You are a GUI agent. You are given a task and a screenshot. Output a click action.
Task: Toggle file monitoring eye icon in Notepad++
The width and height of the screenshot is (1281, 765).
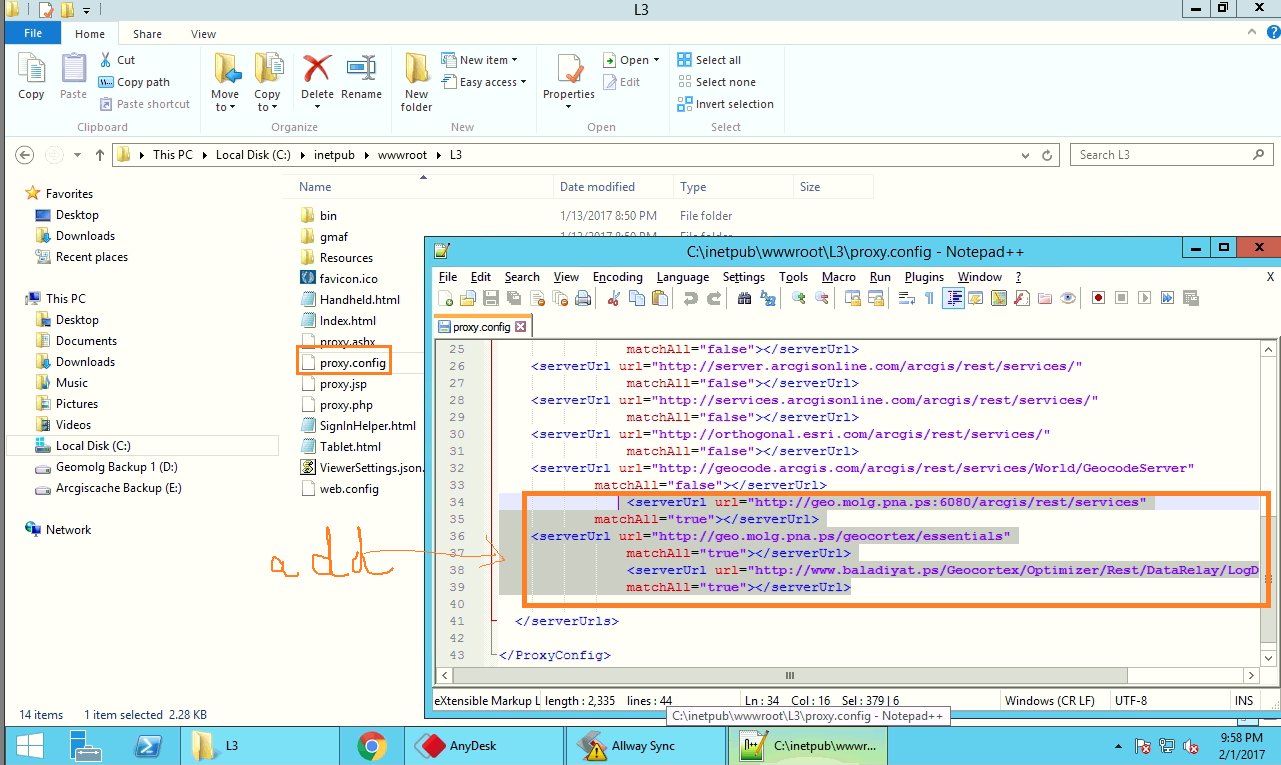1068,298
